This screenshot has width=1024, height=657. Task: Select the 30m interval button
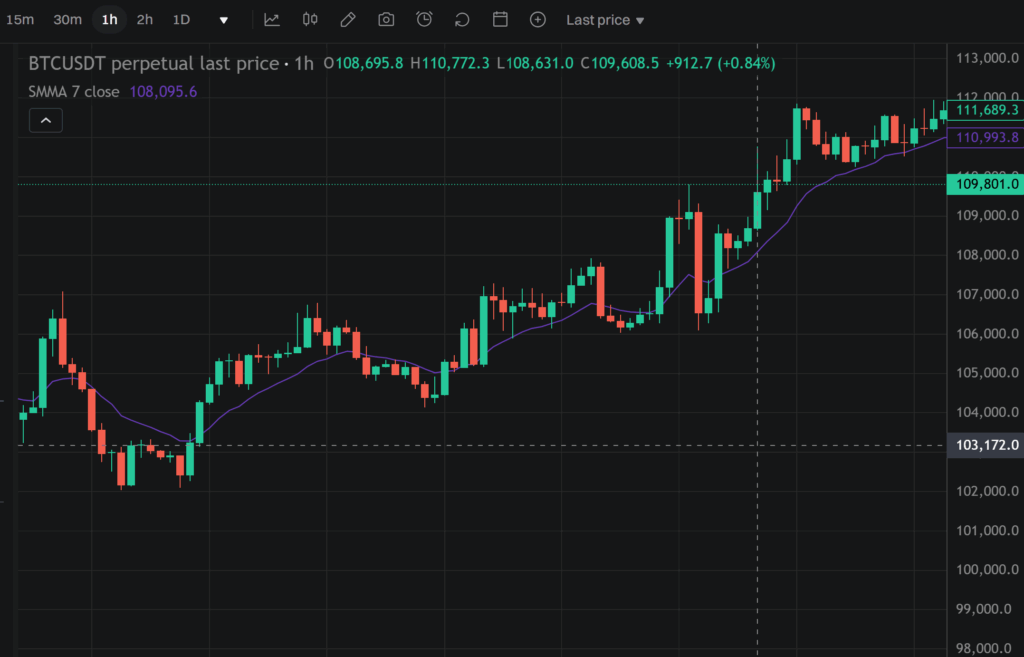tap(67, 19)
